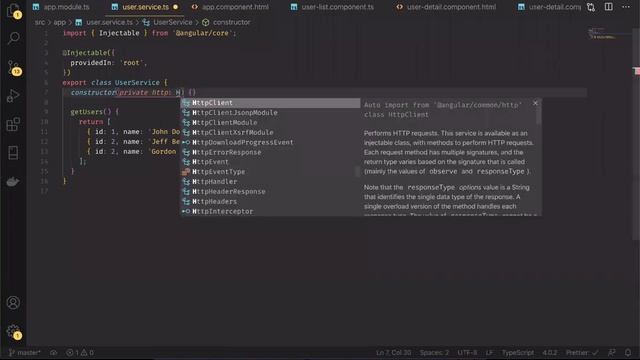The height and width of the screenshot is (360, 640).
Task: Open the Docker view in activity bar
Action: (x=13, y=181)
